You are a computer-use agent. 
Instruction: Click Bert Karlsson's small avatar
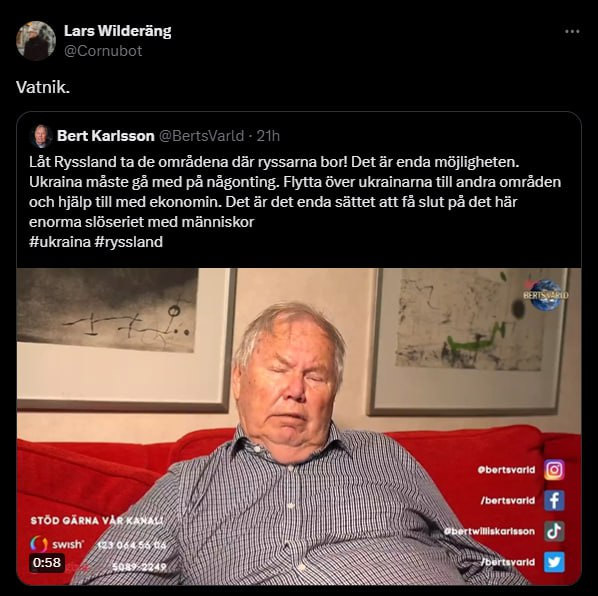click(41, 136)
